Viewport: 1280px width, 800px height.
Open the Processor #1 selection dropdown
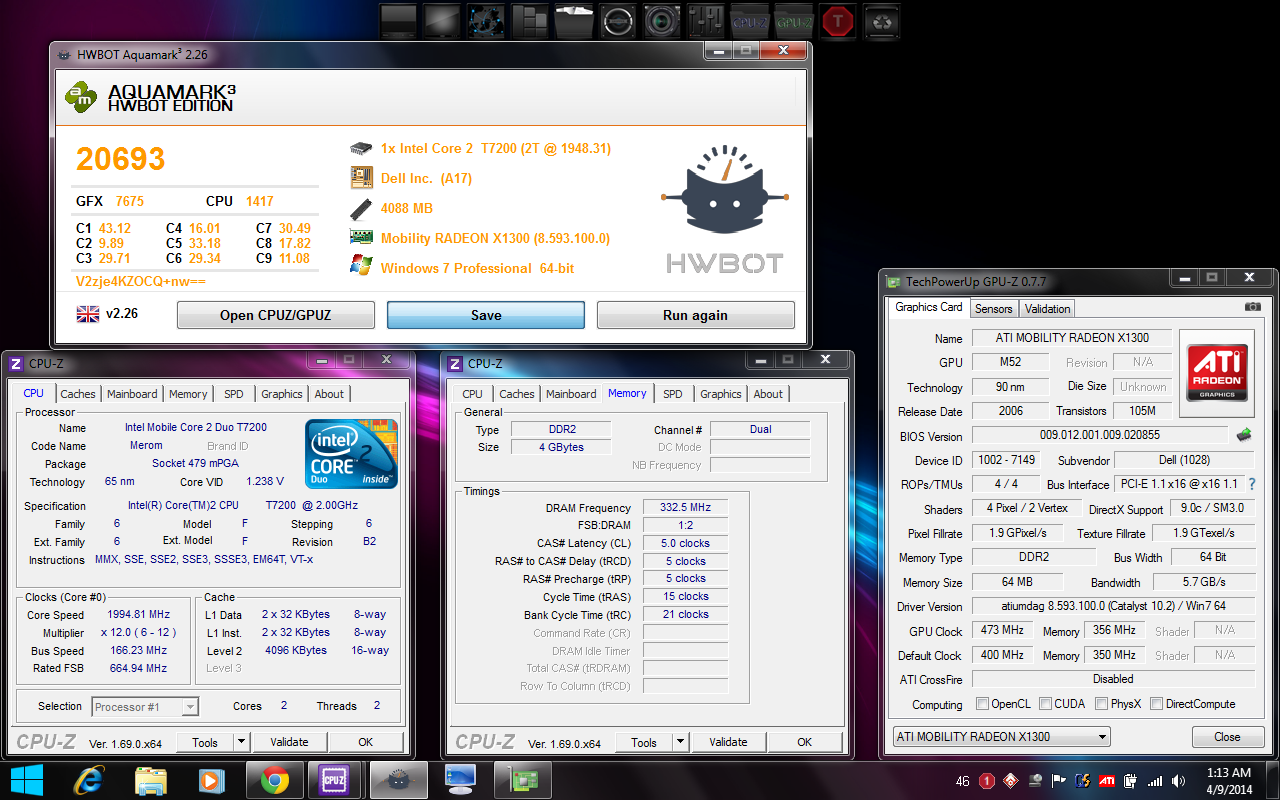coord(145,707)
